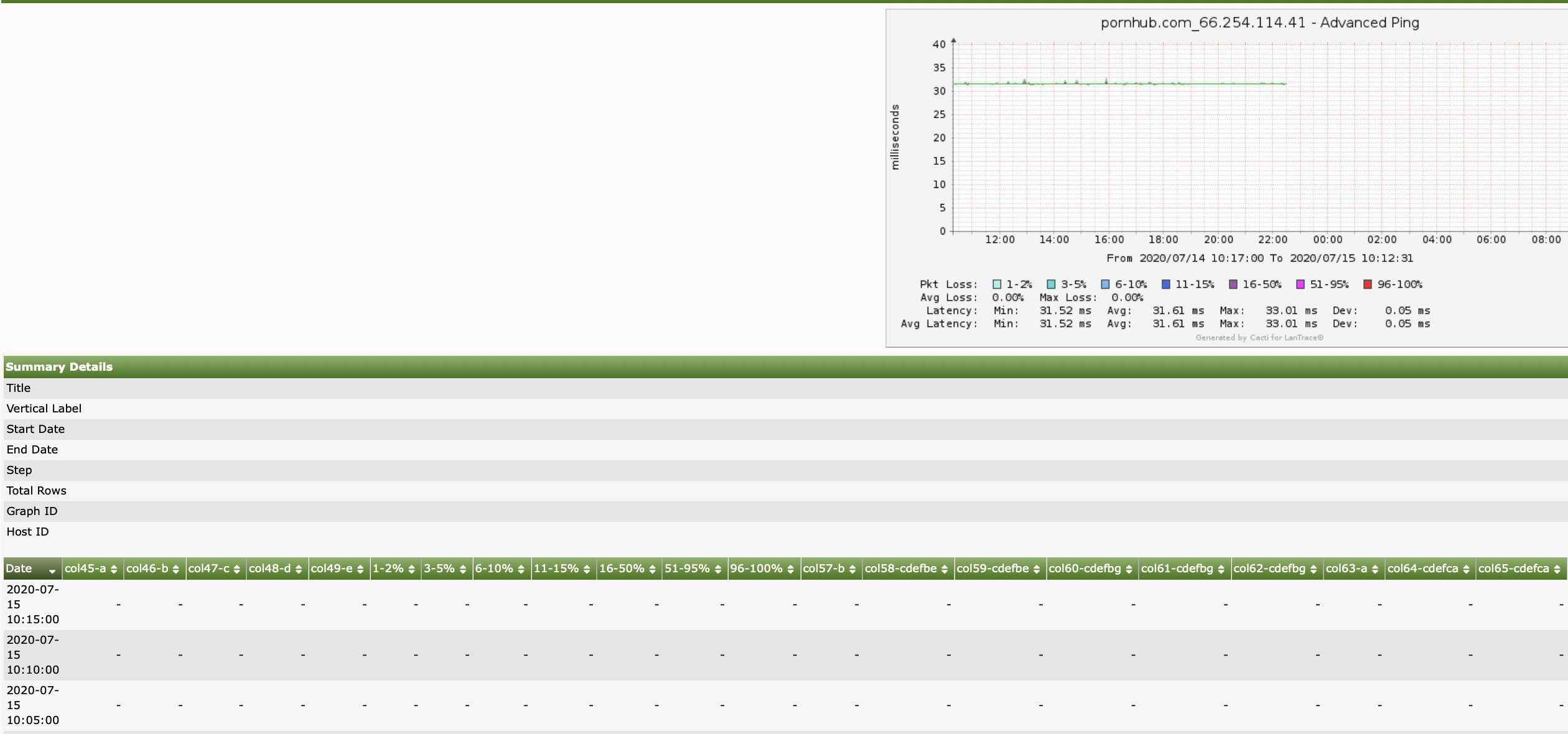1568x734 pixels.
Task: Click the sort arrow beside col57-b
Action: click(x=853, y=568)
